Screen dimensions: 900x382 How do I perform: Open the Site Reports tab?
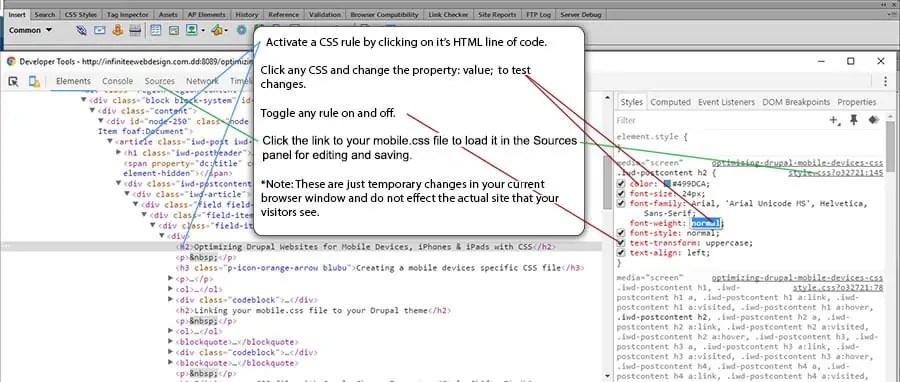click(x=497, y=14)
